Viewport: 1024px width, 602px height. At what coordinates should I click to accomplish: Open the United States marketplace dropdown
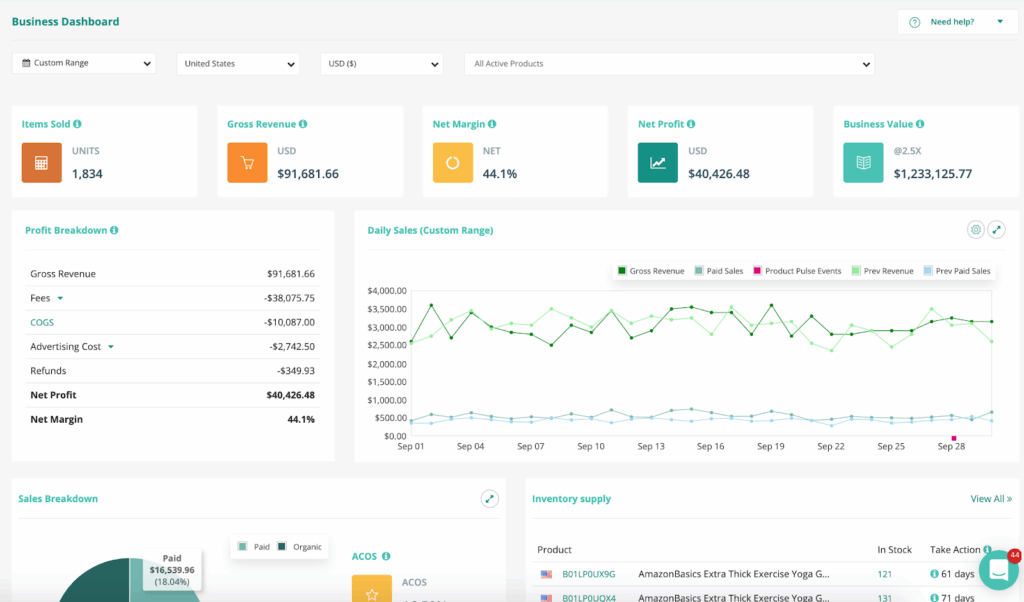(x=238, y=63)
